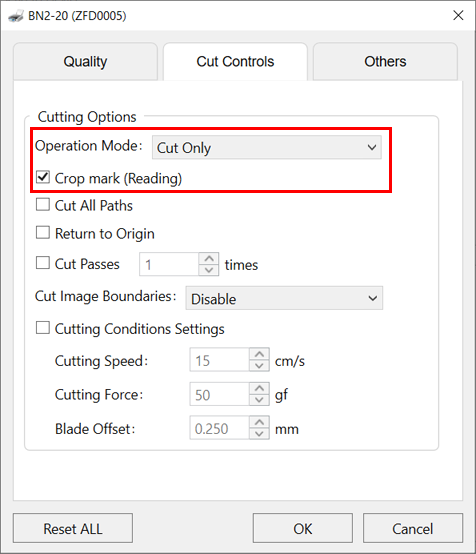Increase Blade Offset with up arrow
The width and height of the screenshot is (476, 554).
tap(259, 422)
